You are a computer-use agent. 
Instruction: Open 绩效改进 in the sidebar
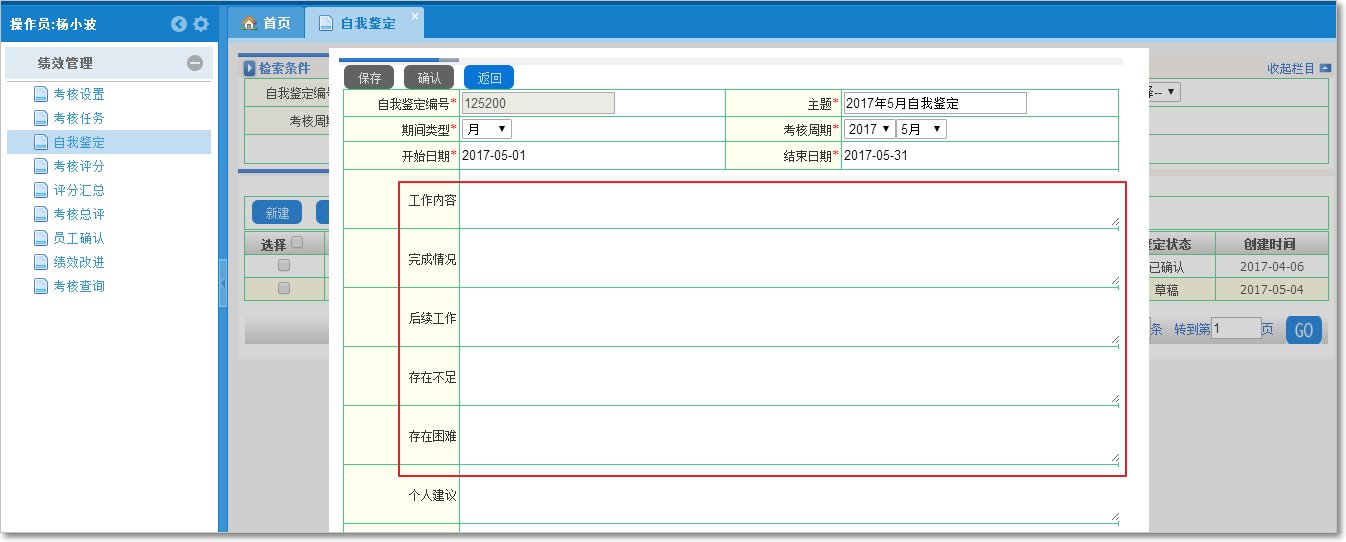pos(79,262)
